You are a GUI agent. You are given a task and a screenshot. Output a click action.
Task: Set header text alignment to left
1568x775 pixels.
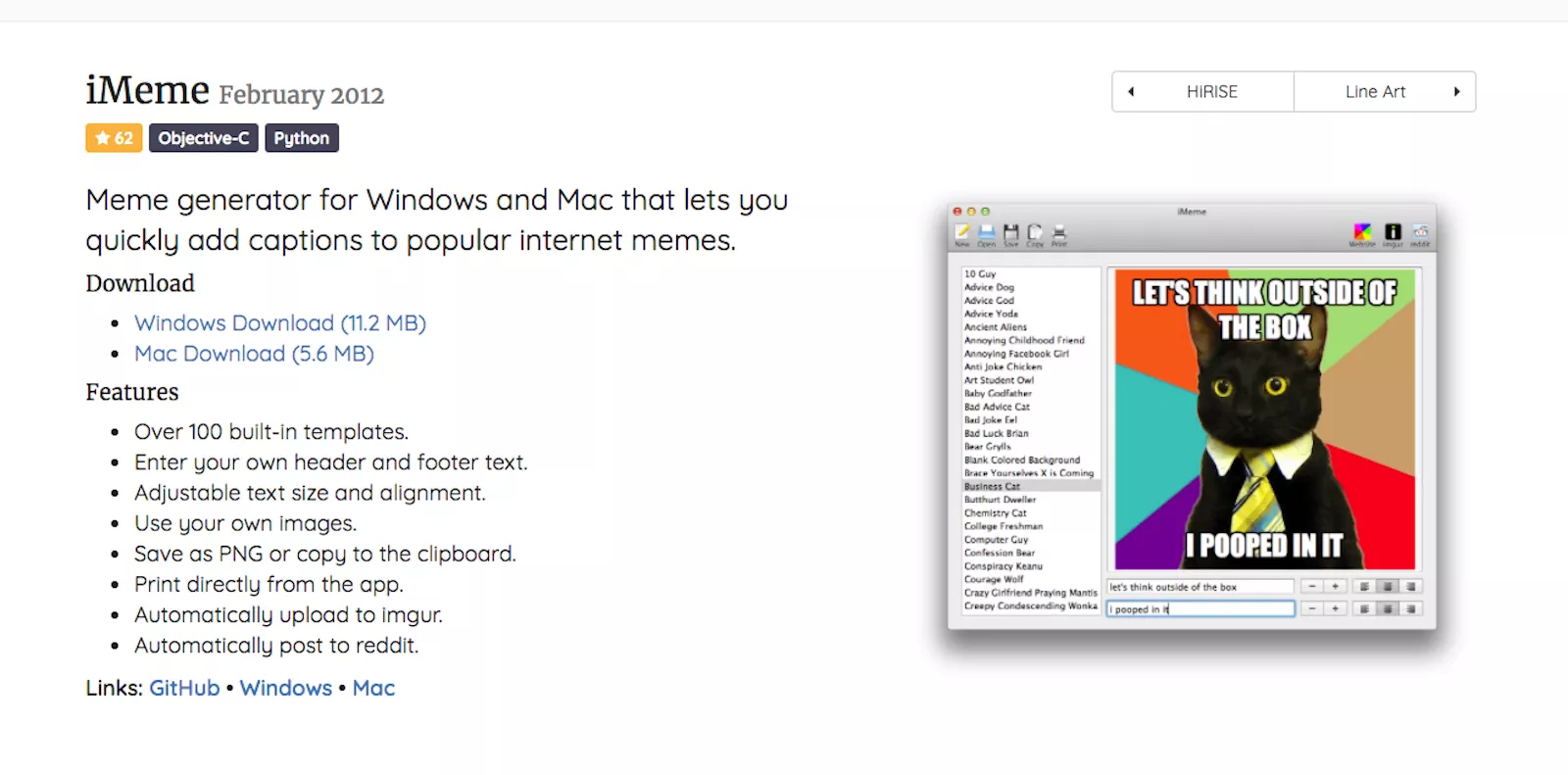(x=1364, y=587)
